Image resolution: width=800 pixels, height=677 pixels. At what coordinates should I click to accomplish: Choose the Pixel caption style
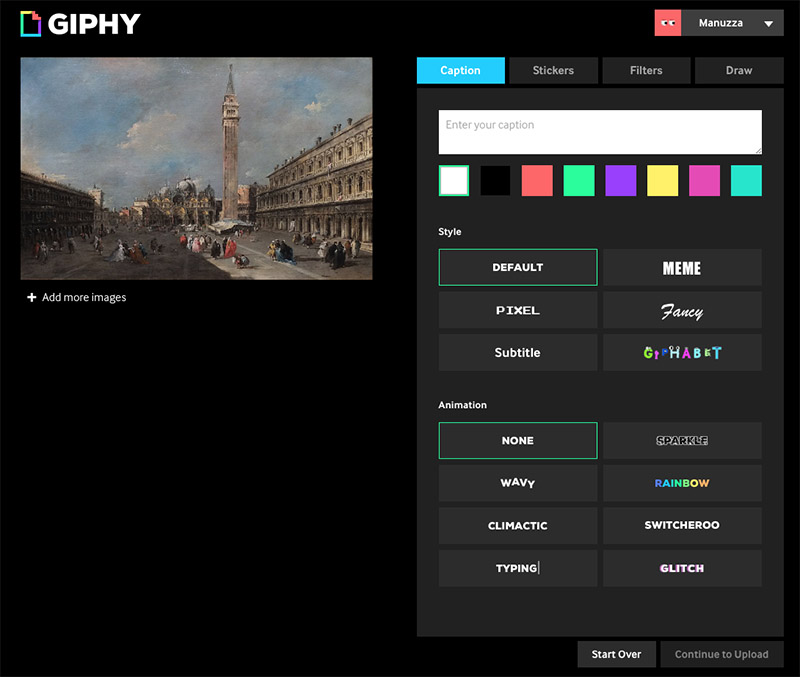pos(518,310)
